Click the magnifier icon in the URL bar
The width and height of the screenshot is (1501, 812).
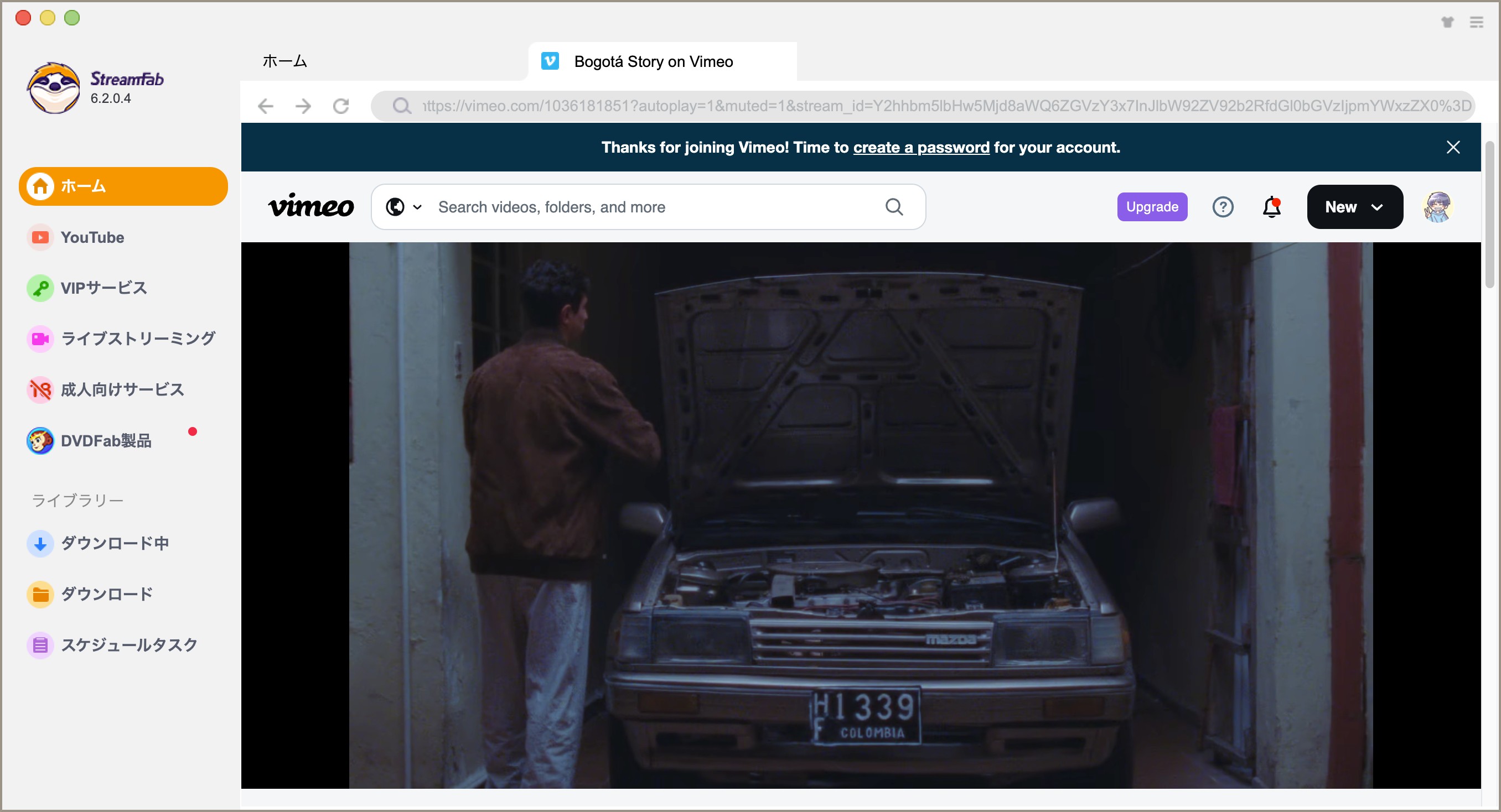click(x=401, y=106)
